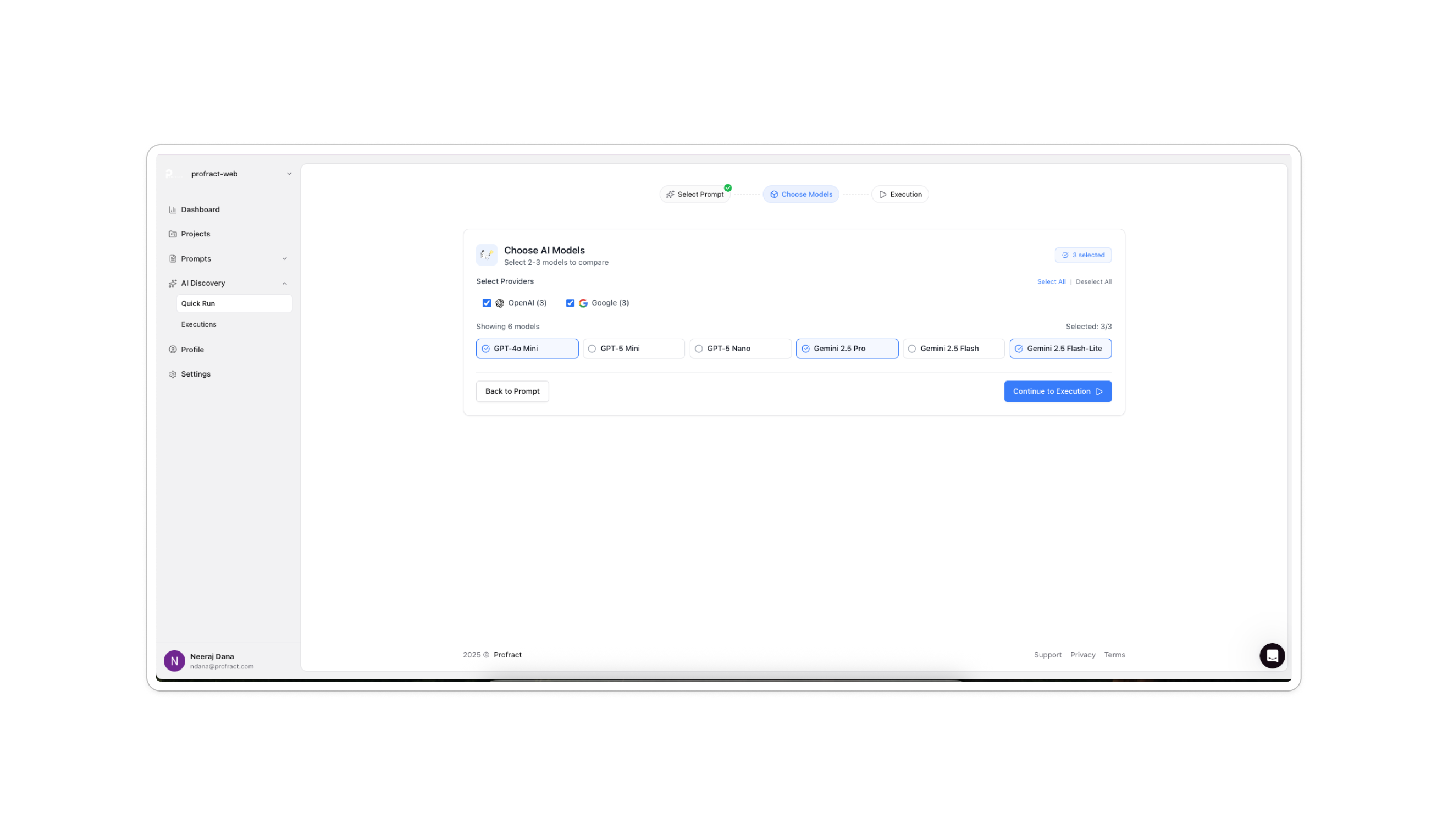The width and height of the screenshot is (1448, 840).
Task: Uncheck the OpenAI provider checkbox
Action: point(487,303)
